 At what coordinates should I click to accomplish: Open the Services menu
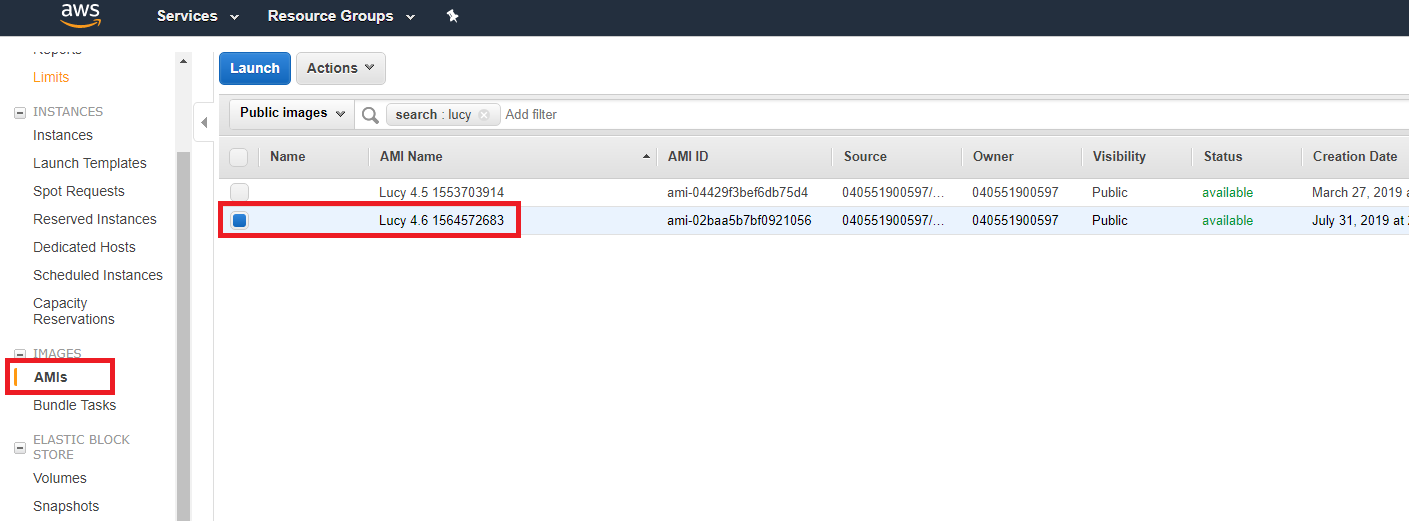click(x=198, y=16)
